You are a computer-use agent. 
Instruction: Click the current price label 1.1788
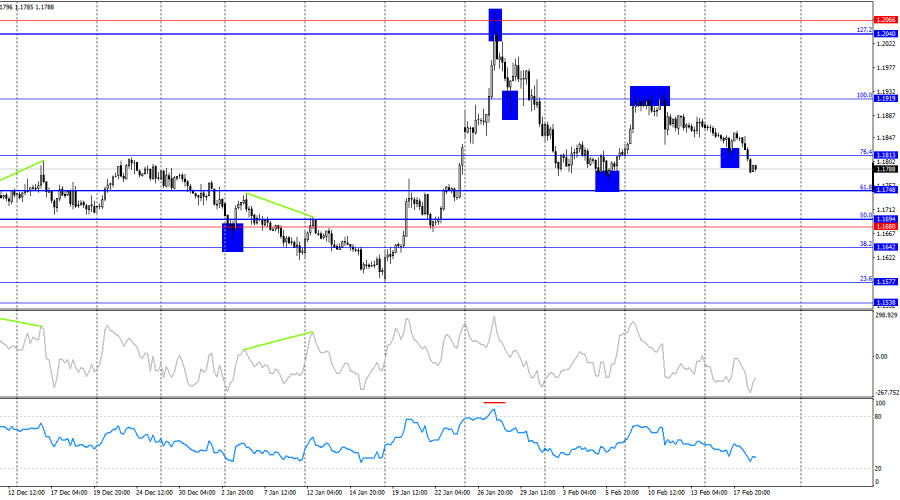click(x=884, y=169)
